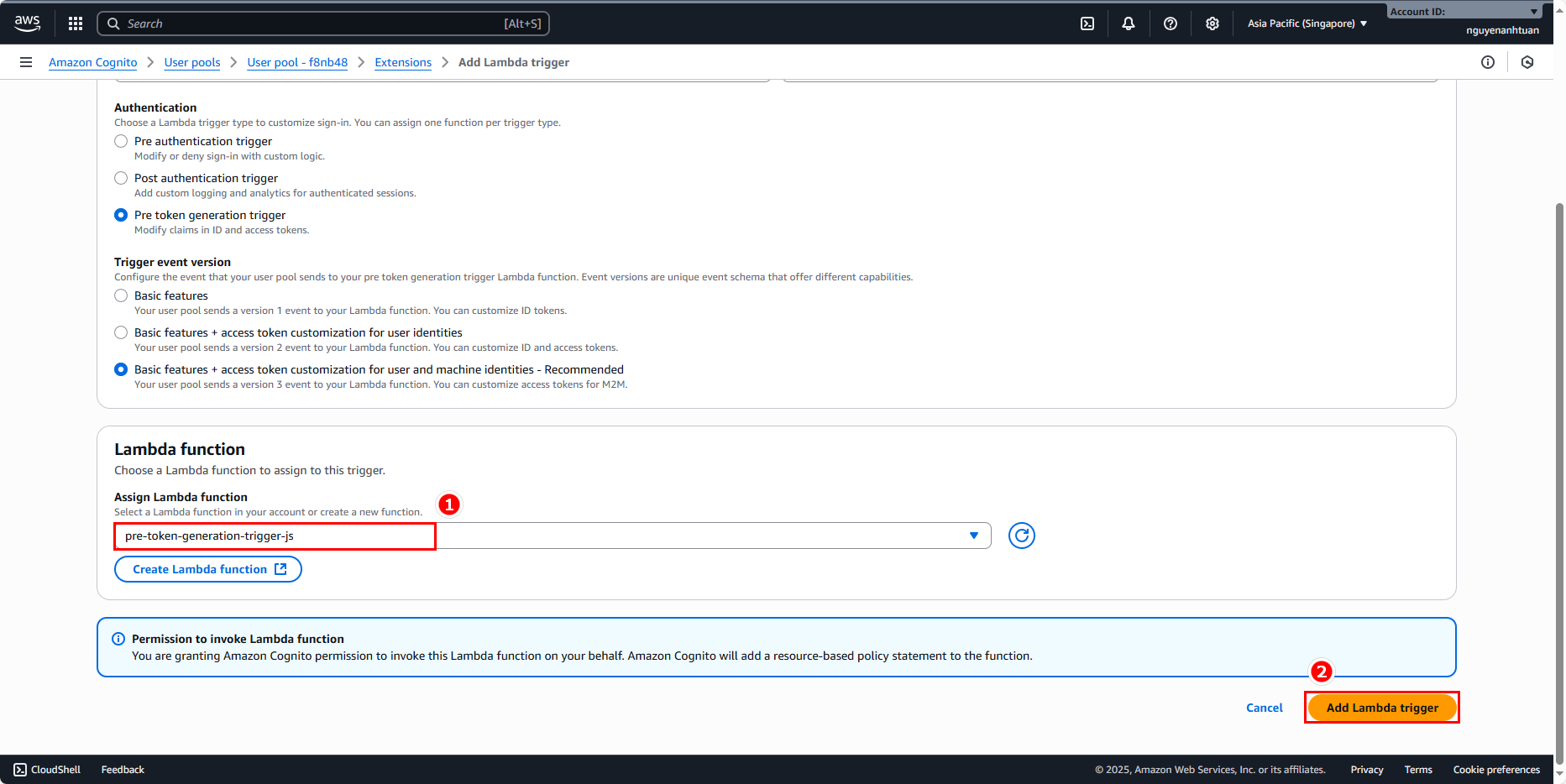The height and width of the screenshot is (784, 1566).
Task: Navigate to the Extensions breadcrumb
Action: coord(403,62)
